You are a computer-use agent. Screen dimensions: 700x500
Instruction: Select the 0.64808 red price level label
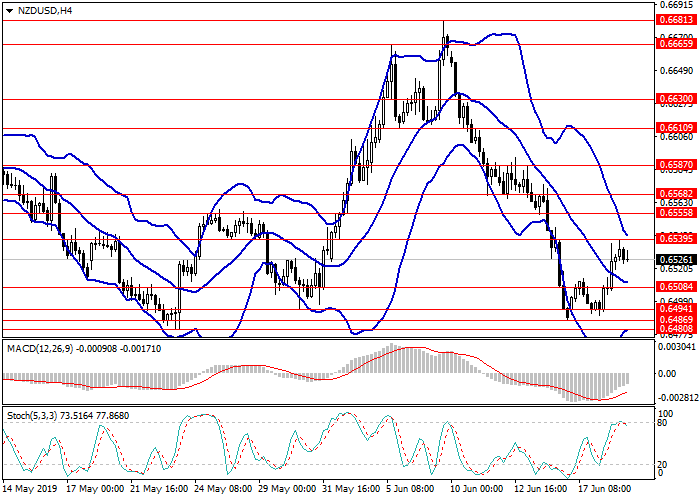tap(676, 329)
